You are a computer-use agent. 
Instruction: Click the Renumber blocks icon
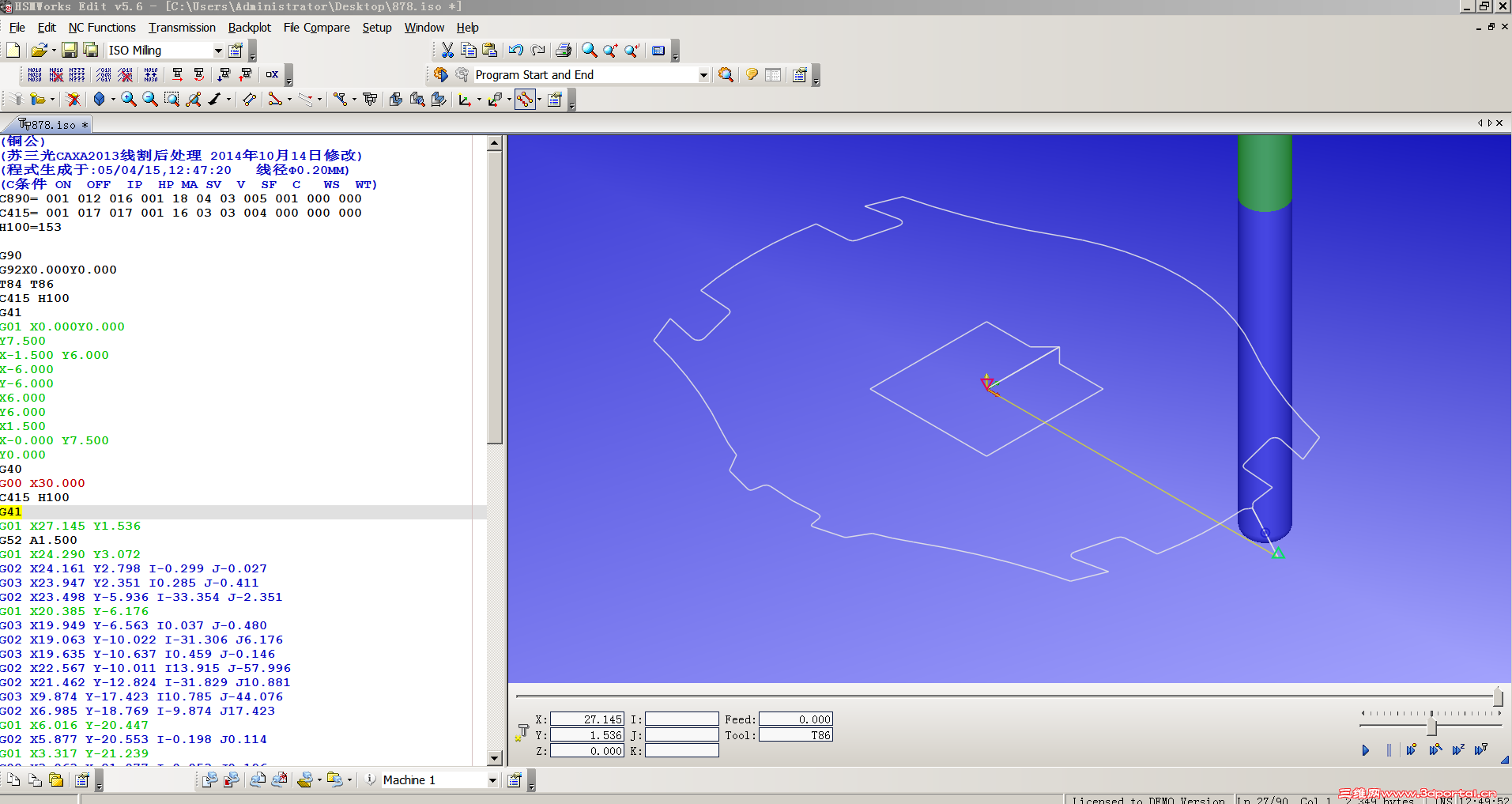coord(77,75)
